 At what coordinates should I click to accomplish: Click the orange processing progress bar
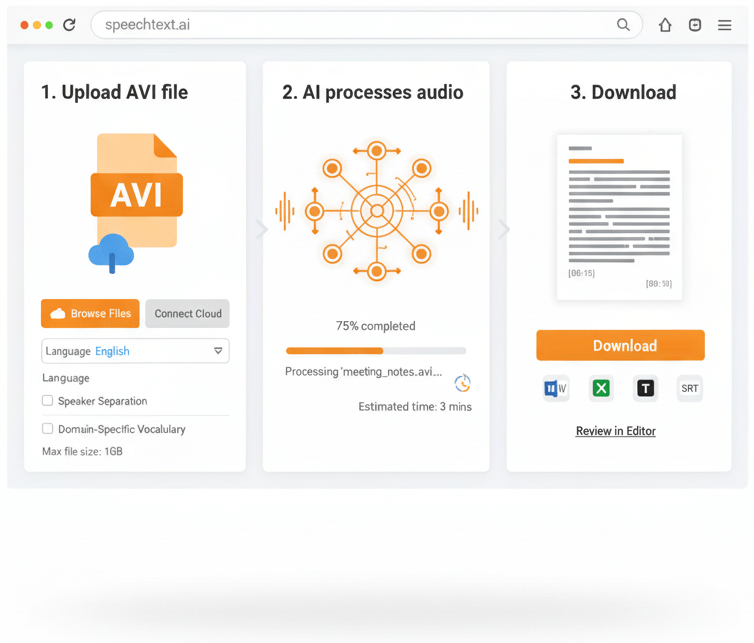[376, 351]
